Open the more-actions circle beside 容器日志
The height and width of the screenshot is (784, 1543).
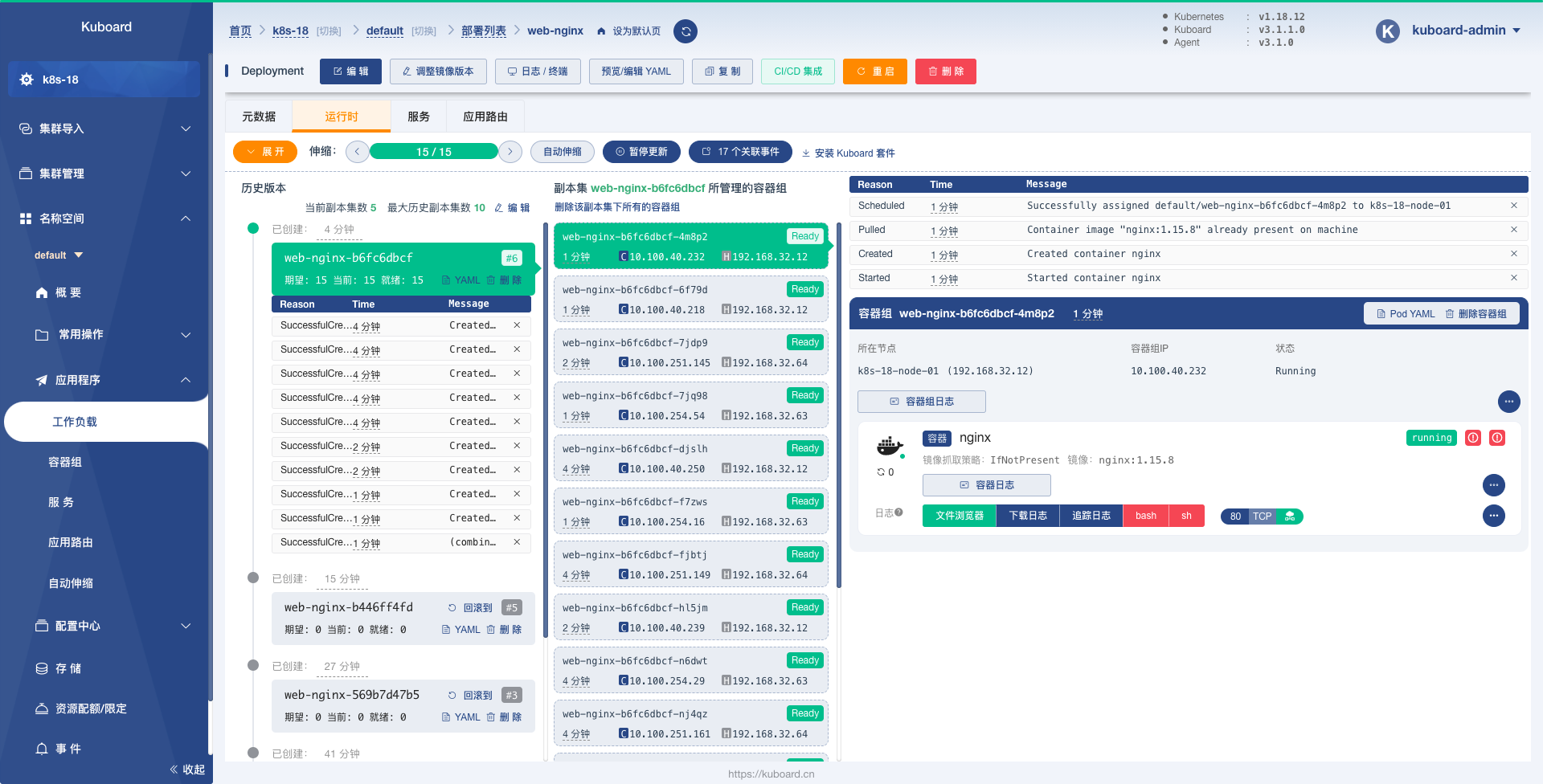point(1494,485)
